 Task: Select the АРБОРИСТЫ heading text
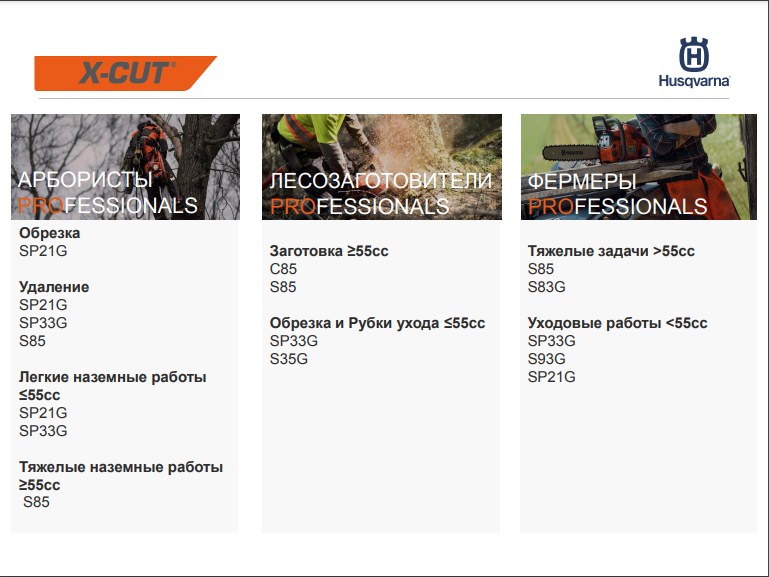click(x=85, y=180)
